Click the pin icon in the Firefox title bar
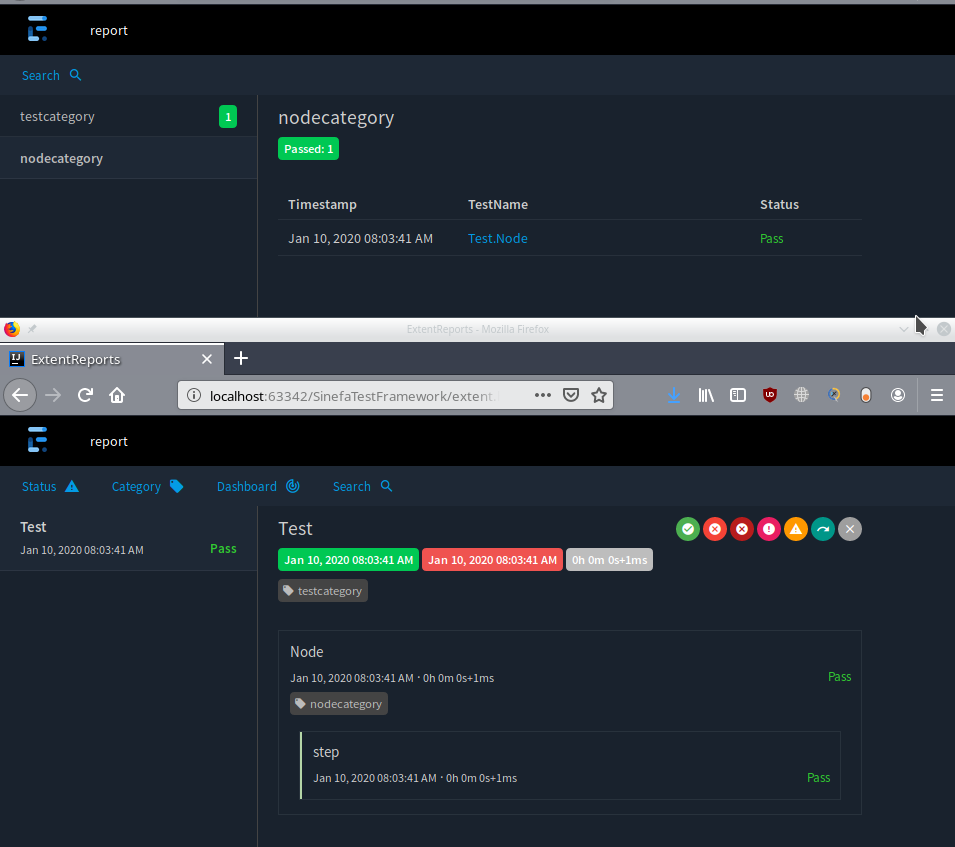Image resolution: width=955 pixels, height=847 pixels. (x=32, y=329)
